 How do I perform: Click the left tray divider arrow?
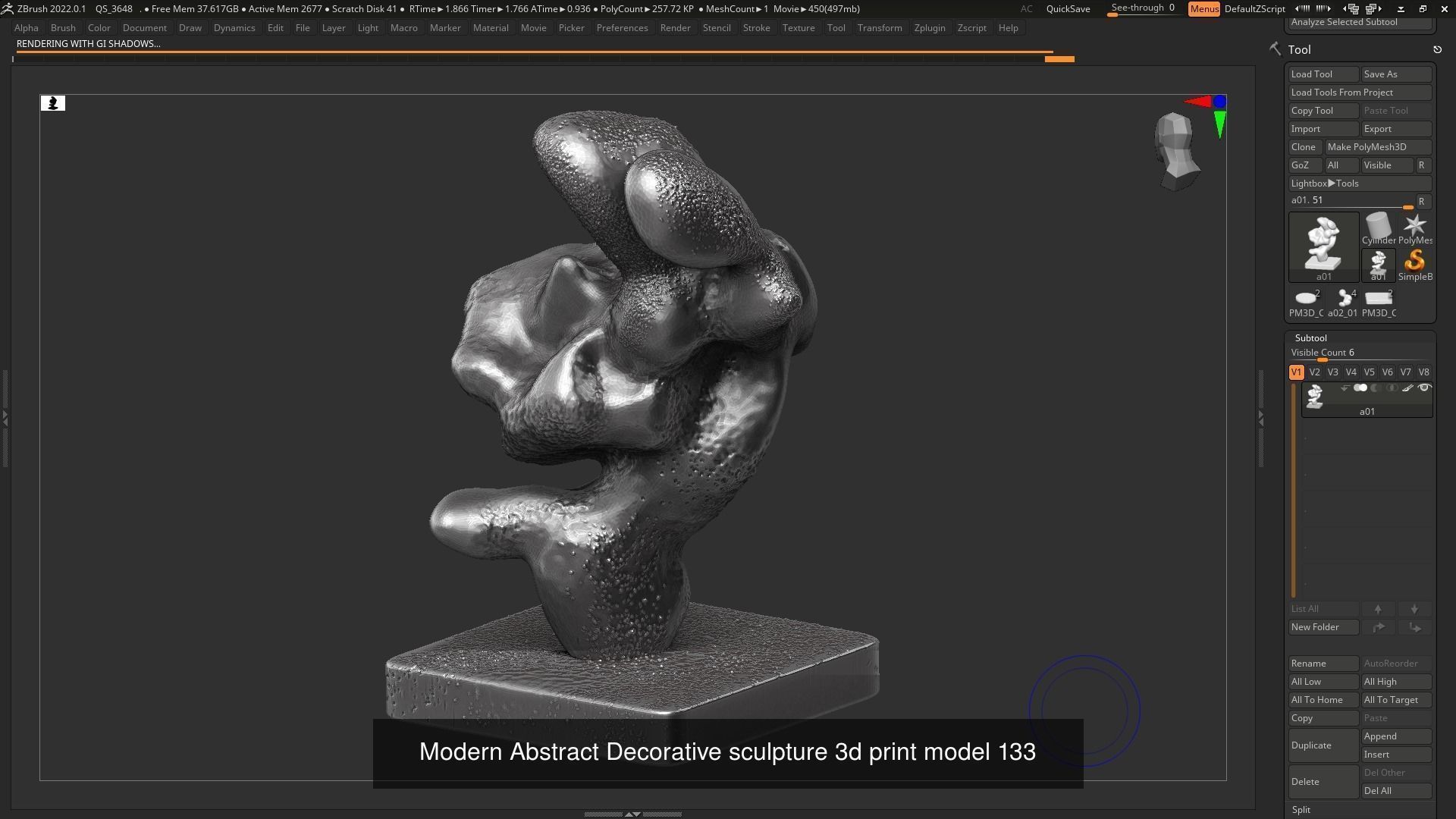point(5,418)
